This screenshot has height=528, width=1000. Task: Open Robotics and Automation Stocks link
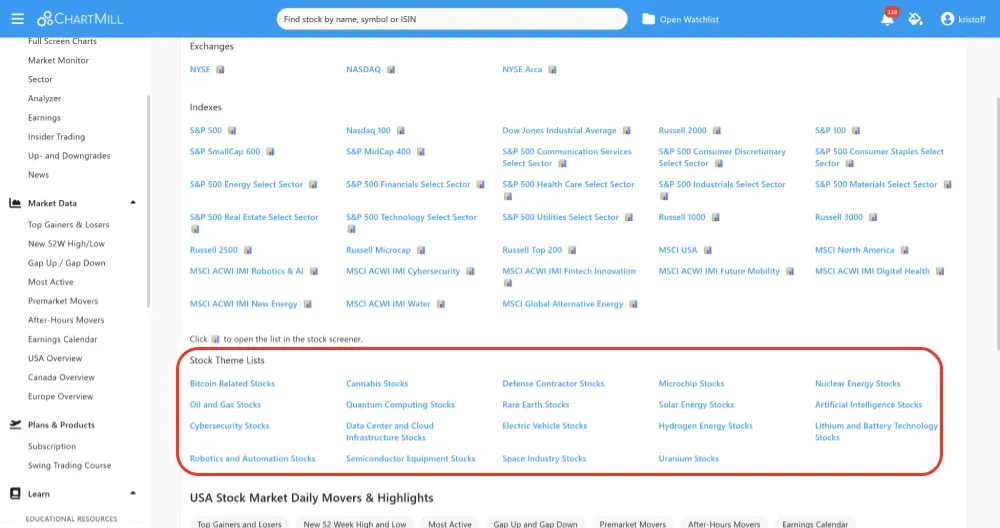253,458
